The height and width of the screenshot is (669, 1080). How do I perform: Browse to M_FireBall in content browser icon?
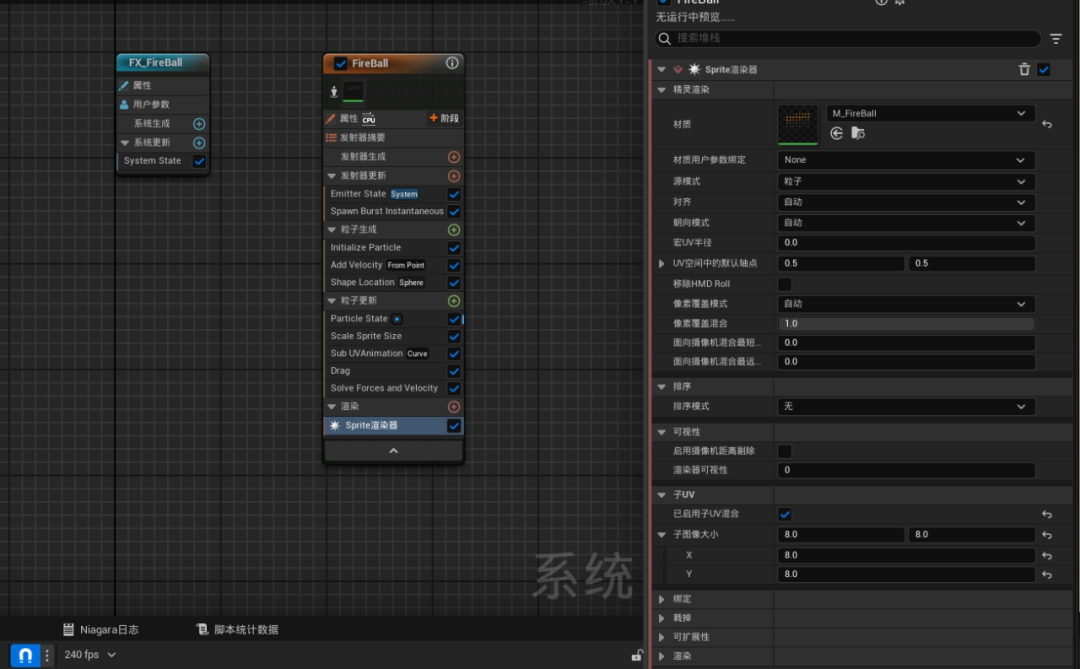(x=858, y=133)
